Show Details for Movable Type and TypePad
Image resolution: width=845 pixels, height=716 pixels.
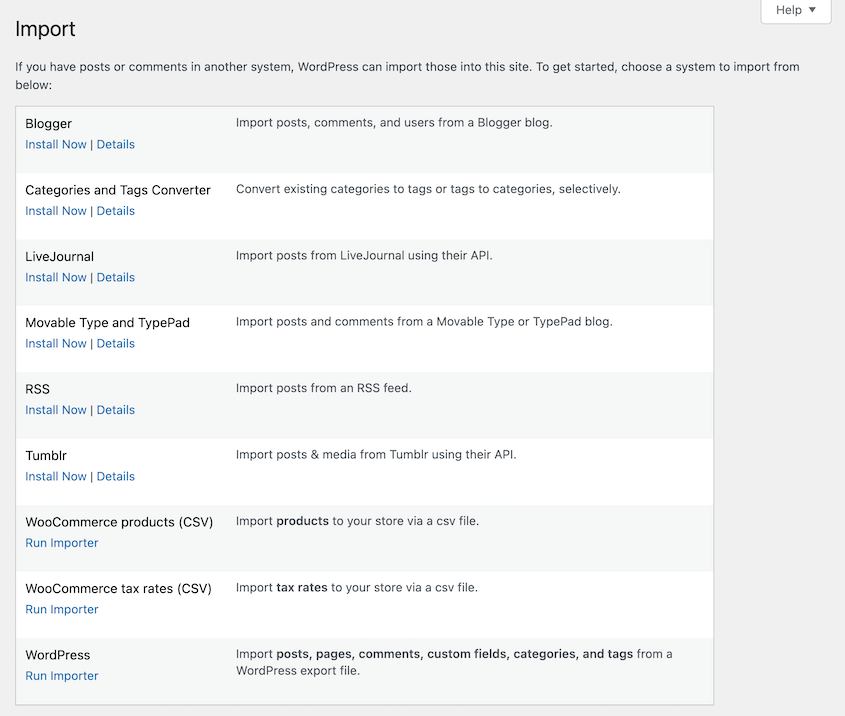point(116,344)
